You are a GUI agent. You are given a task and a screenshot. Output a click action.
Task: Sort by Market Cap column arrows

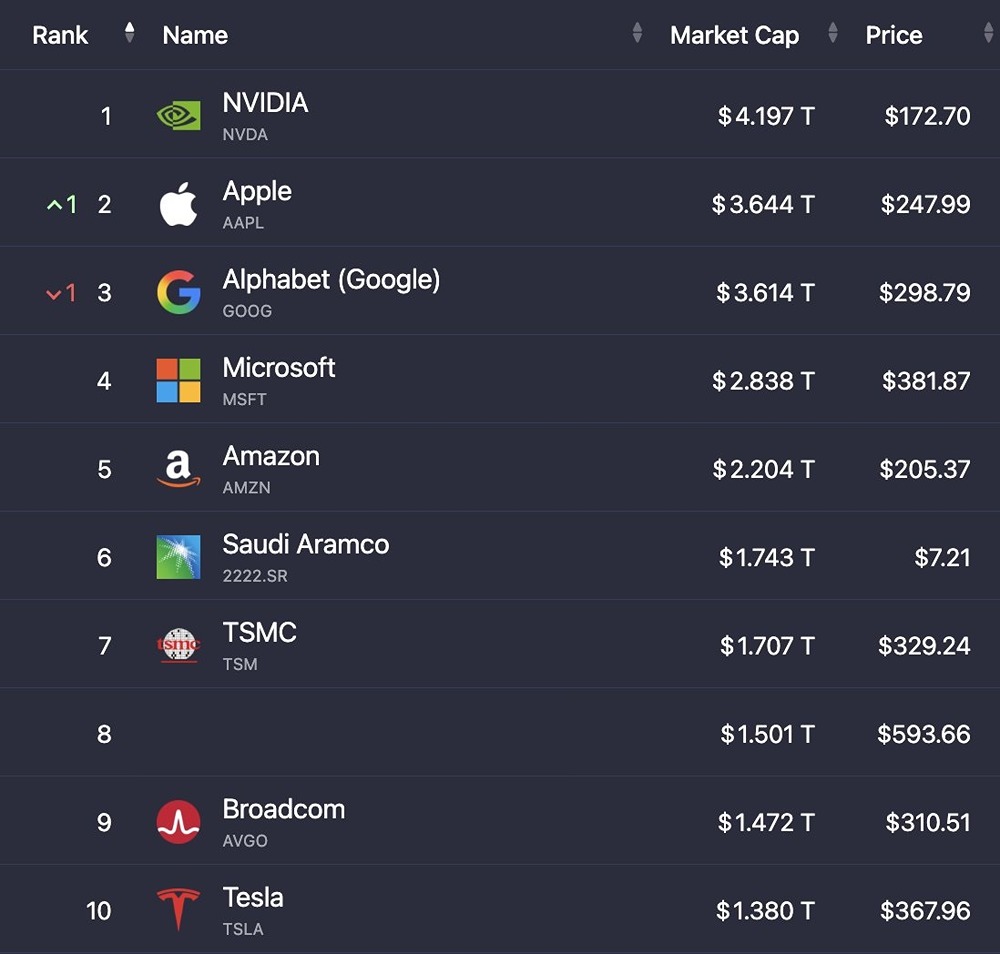point(833,34)
